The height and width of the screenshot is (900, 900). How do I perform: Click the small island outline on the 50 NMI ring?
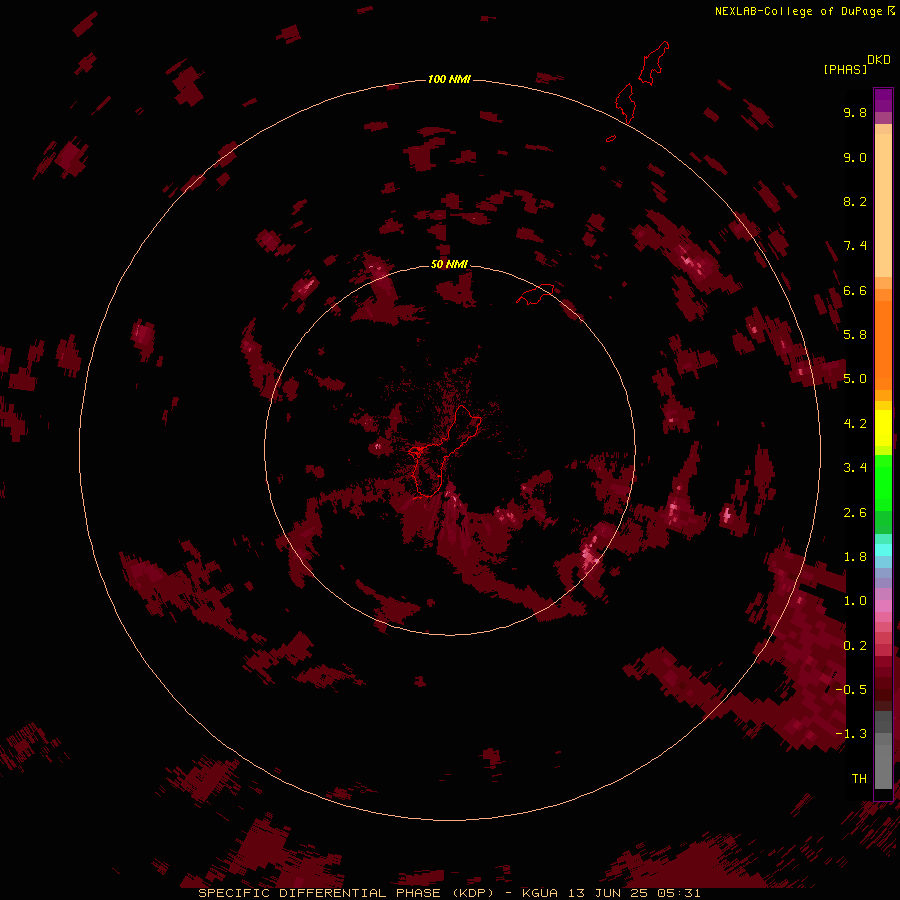pos(536,294)
